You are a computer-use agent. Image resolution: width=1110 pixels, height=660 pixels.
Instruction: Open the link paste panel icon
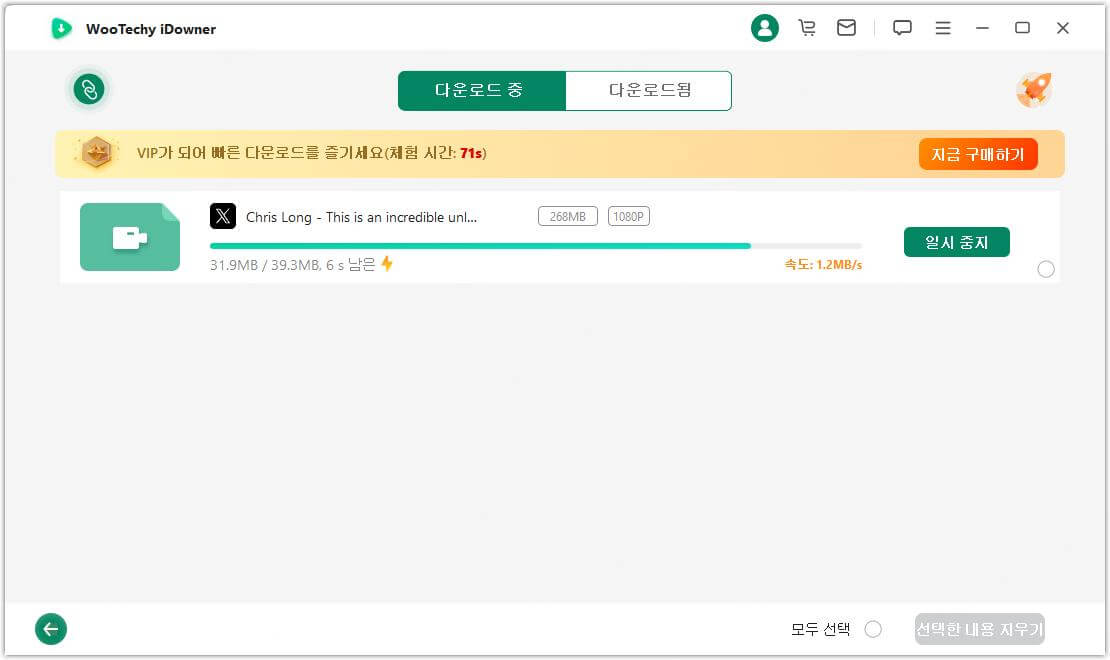[89, 89]
